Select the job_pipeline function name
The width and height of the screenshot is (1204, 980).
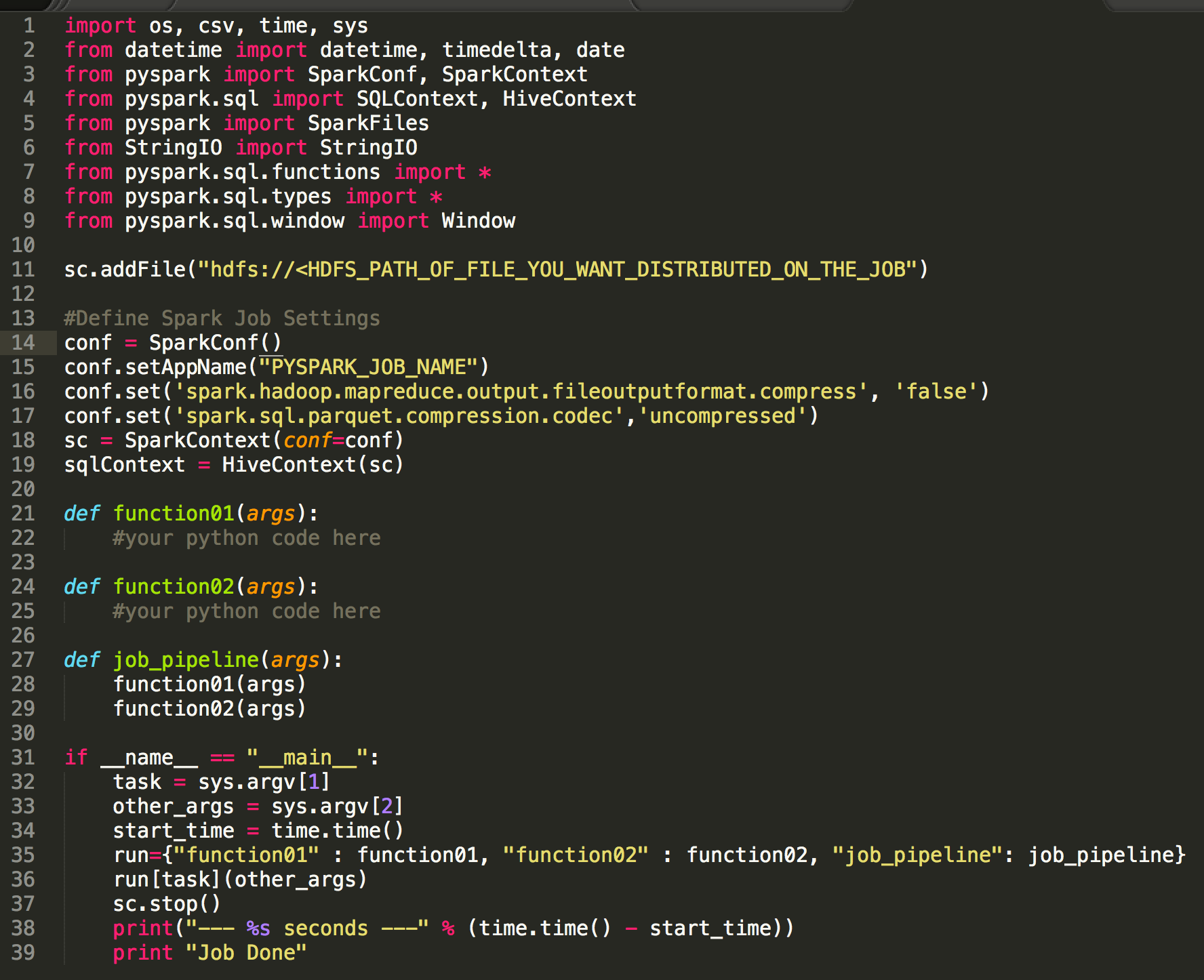click(x=186, y=659)
